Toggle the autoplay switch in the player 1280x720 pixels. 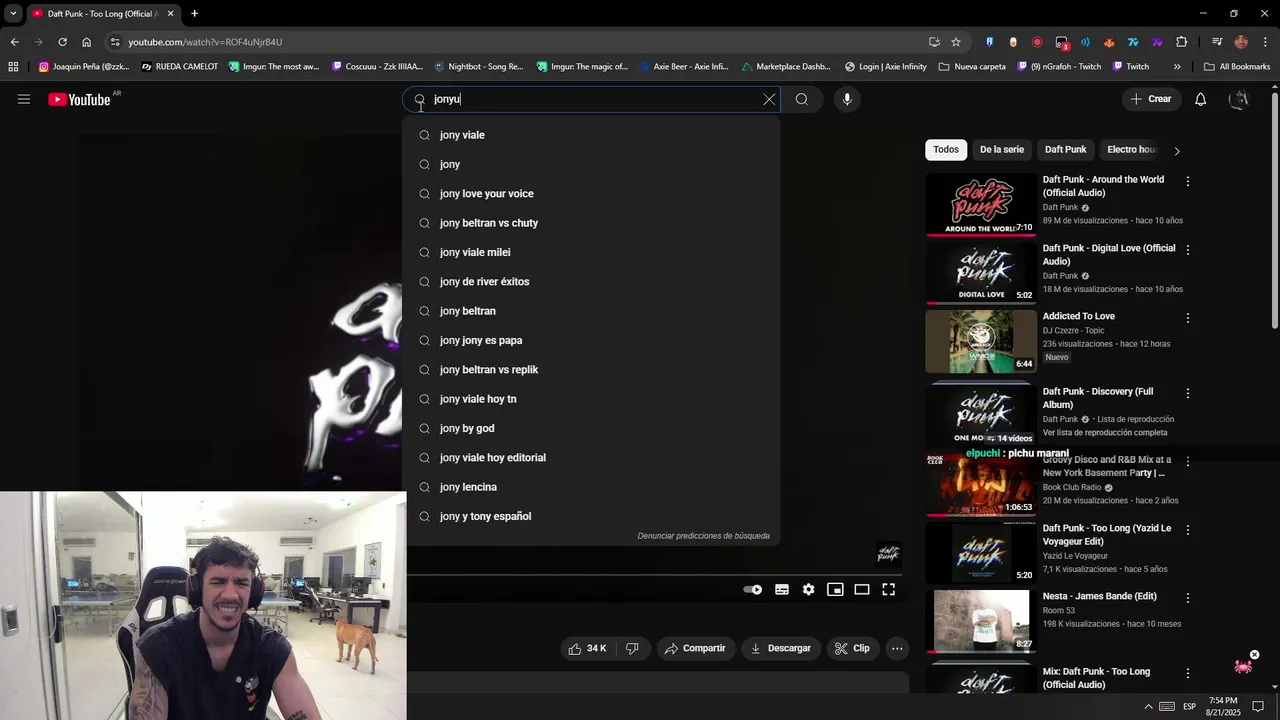(x=753, y=590)
